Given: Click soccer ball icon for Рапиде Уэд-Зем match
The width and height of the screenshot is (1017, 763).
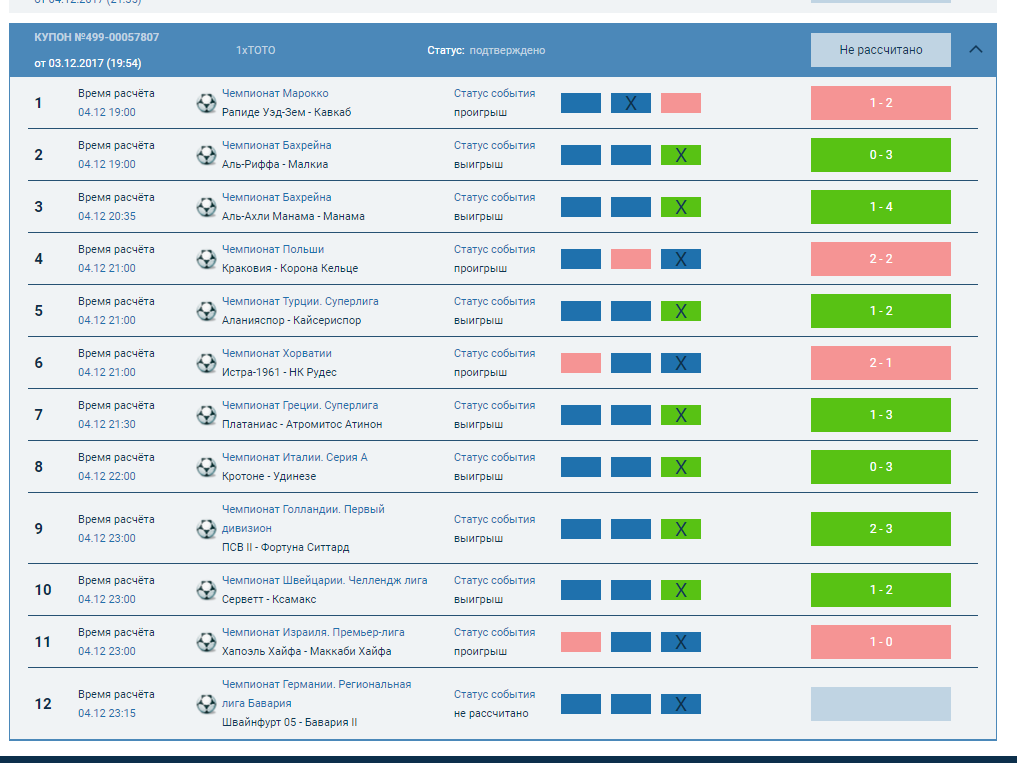Looking at the screenshot, I should click(206, 103).
